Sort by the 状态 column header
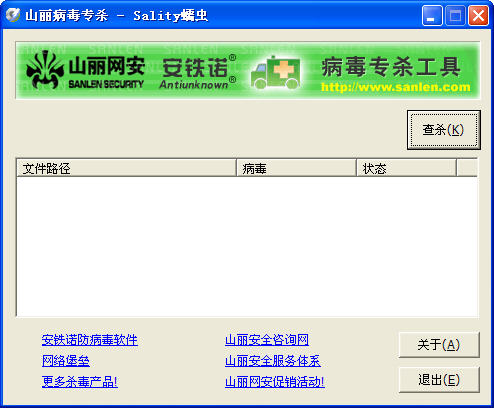The image size is (494, 408). 406,168
